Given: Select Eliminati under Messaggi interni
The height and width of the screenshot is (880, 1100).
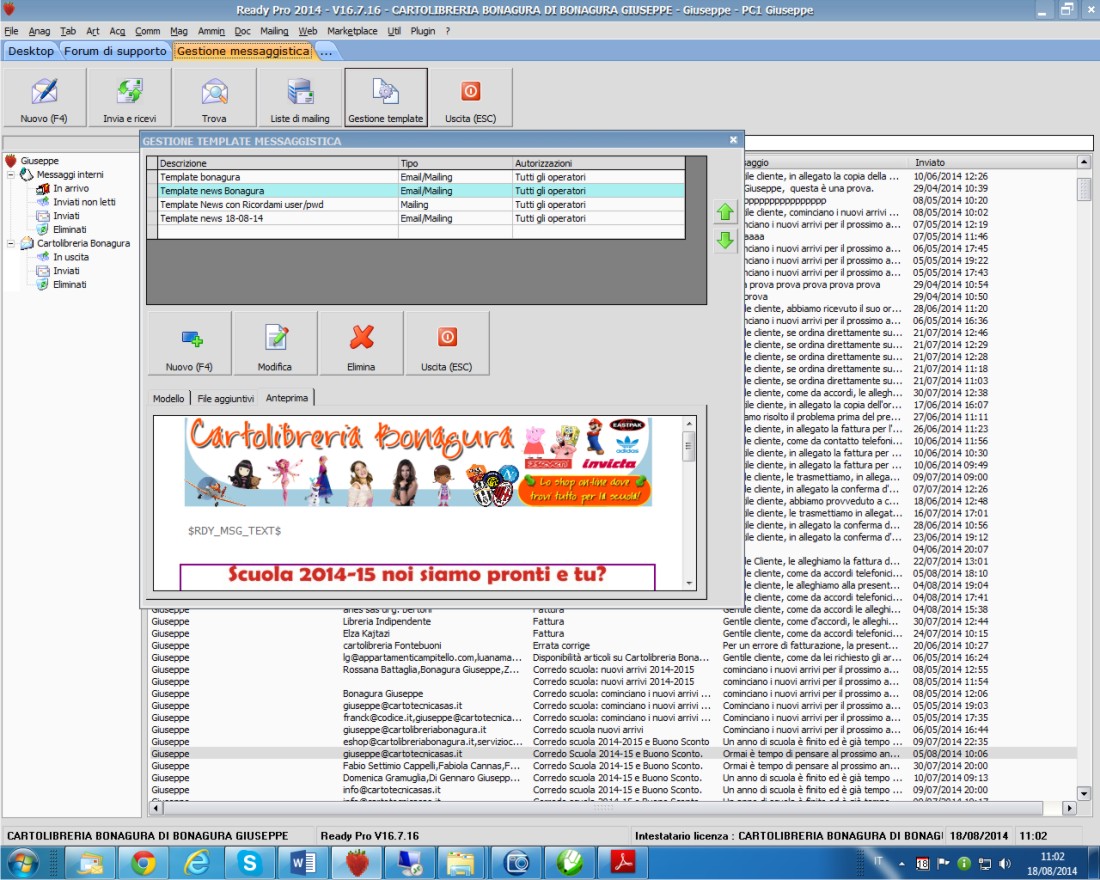Looking at the screenshot, I should point(69,229).
